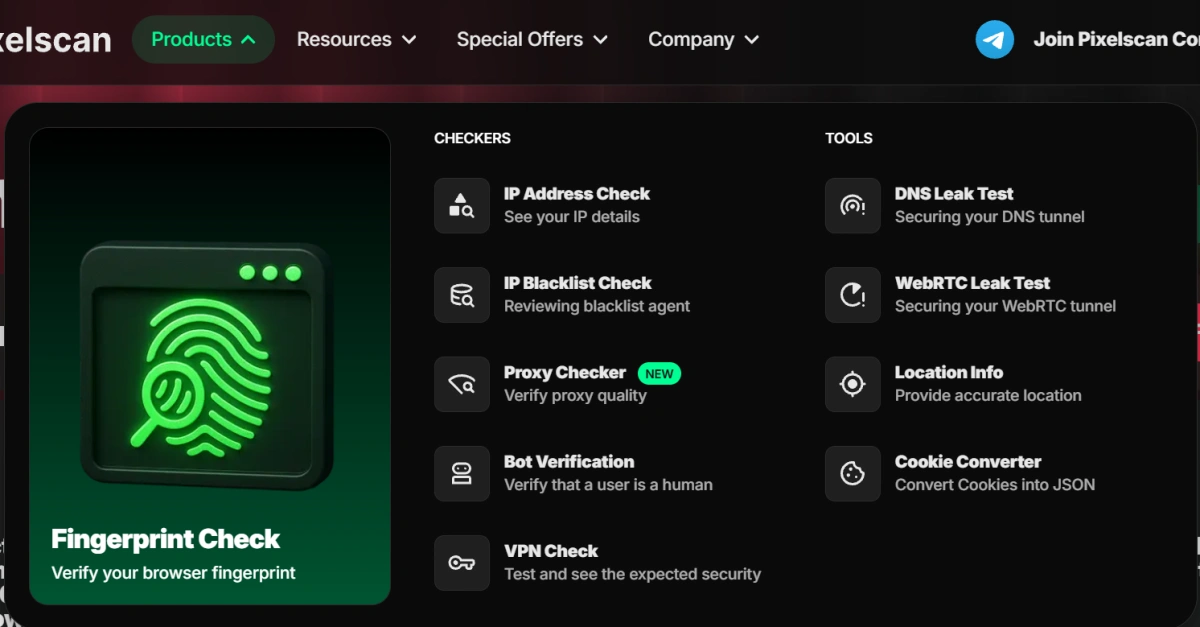Click the chevron next to Special Offers
Viewport: 1200px width, 627px height.
[x=600, y=40]
